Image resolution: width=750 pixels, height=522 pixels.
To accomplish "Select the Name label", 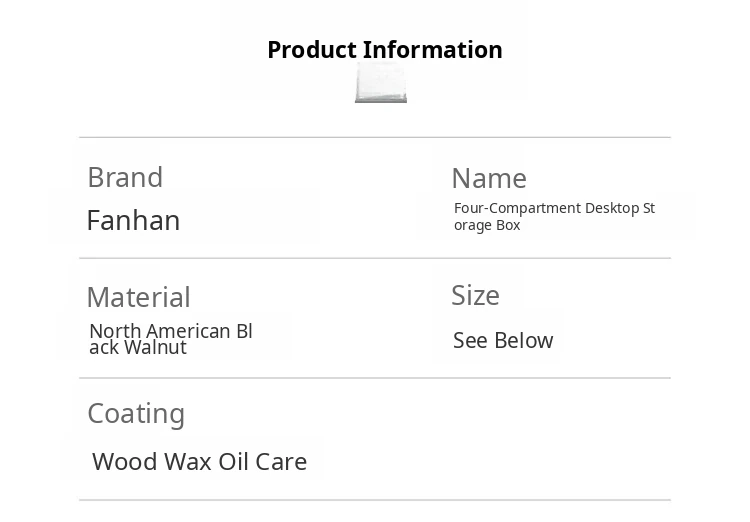I will [489, 178].
